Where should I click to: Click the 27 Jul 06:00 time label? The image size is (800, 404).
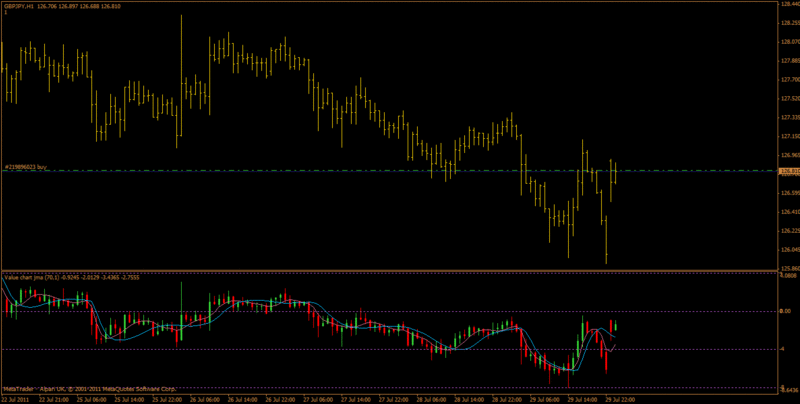point(318,399)
